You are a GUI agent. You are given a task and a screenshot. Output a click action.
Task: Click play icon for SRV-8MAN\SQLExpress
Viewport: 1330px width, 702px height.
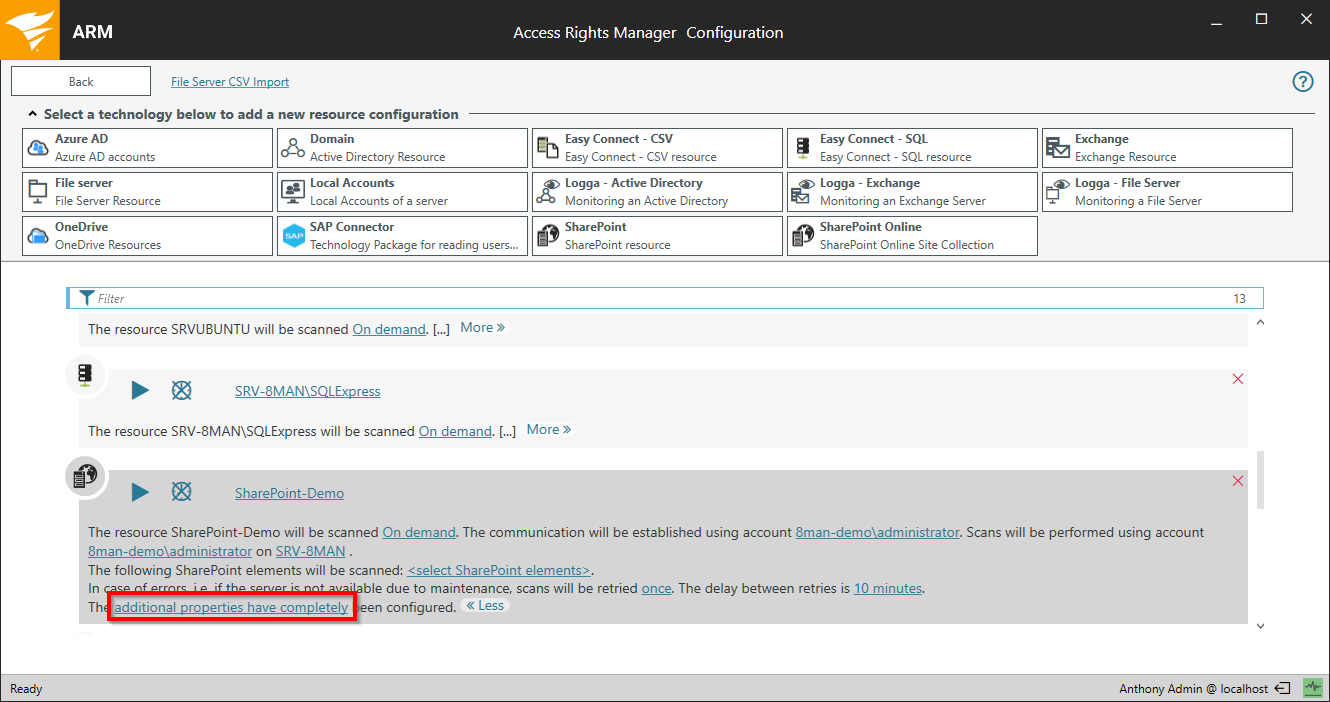point(140,390)
